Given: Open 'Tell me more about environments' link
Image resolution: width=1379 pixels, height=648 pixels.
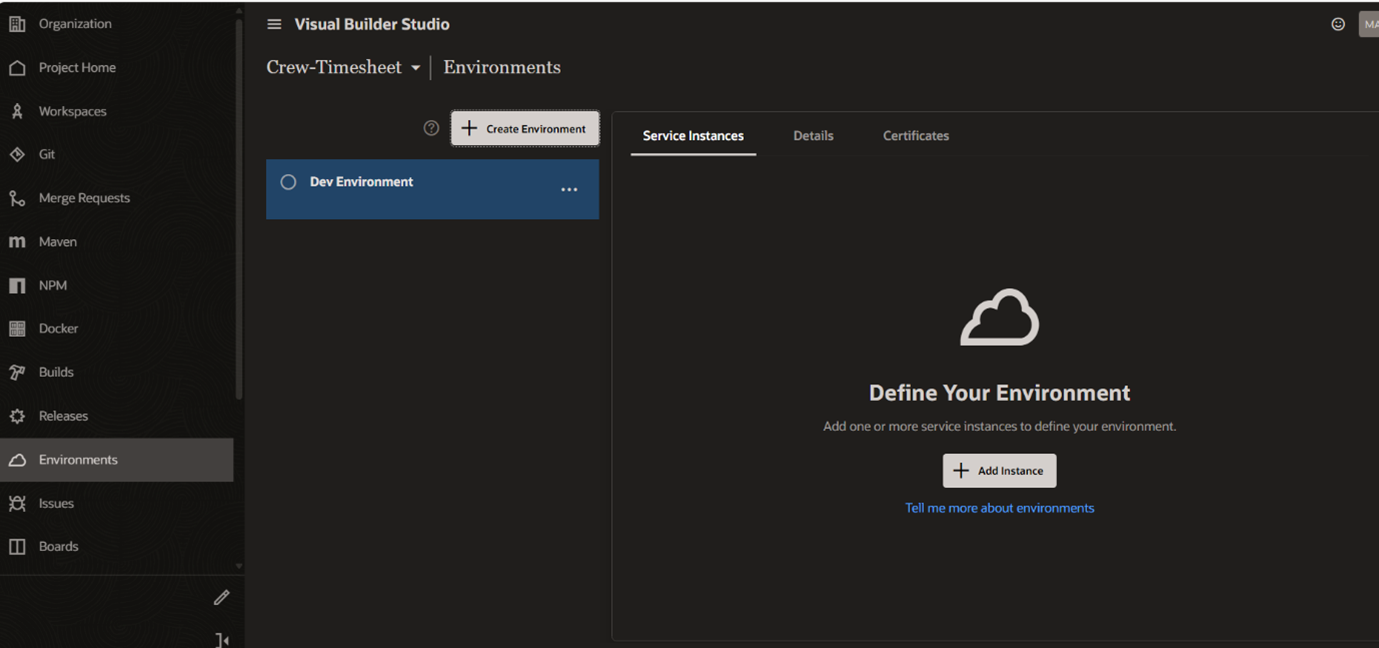Looking at the screenshot, I should pos(999,508).
